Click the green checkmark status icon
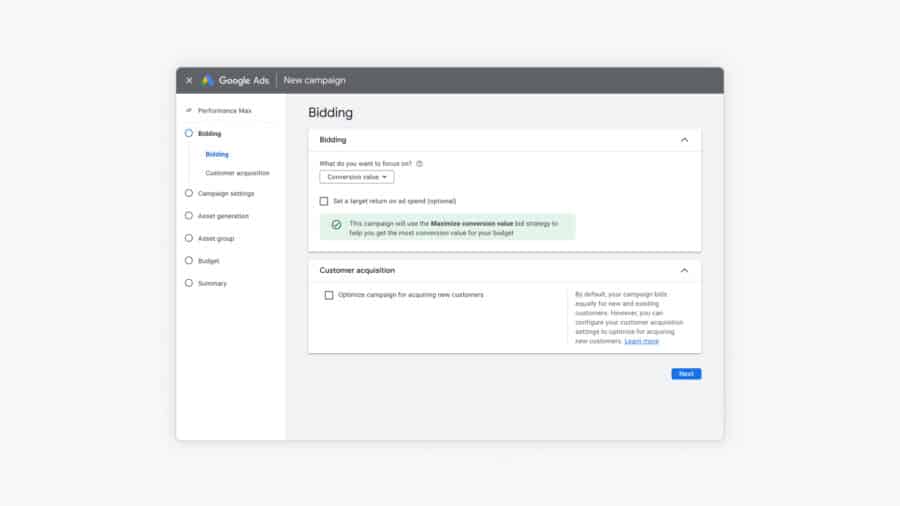900x506 pixels. (x=336, y=224)
